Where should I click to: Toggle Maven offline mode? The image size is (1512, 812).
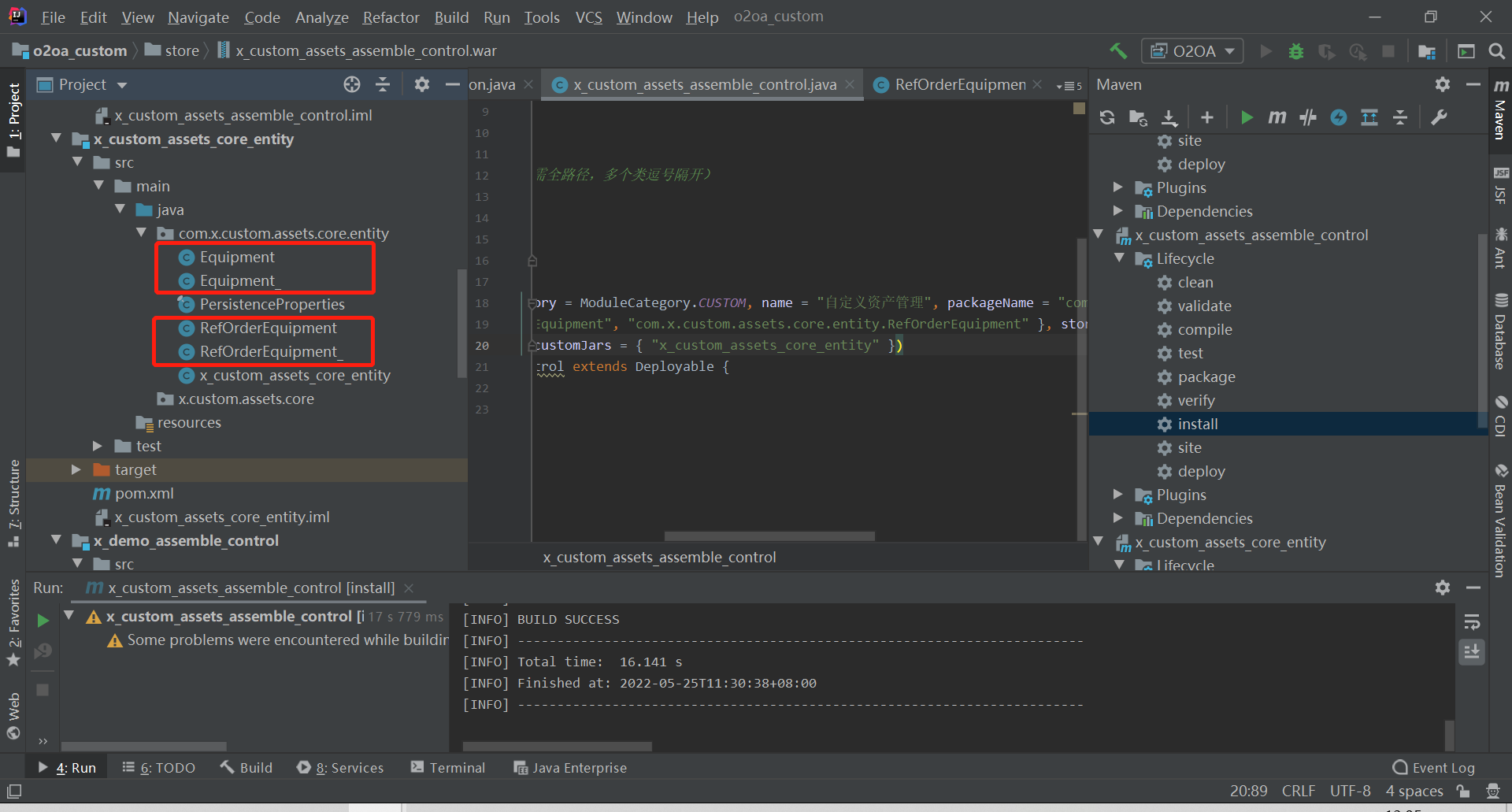point(1308,117)
